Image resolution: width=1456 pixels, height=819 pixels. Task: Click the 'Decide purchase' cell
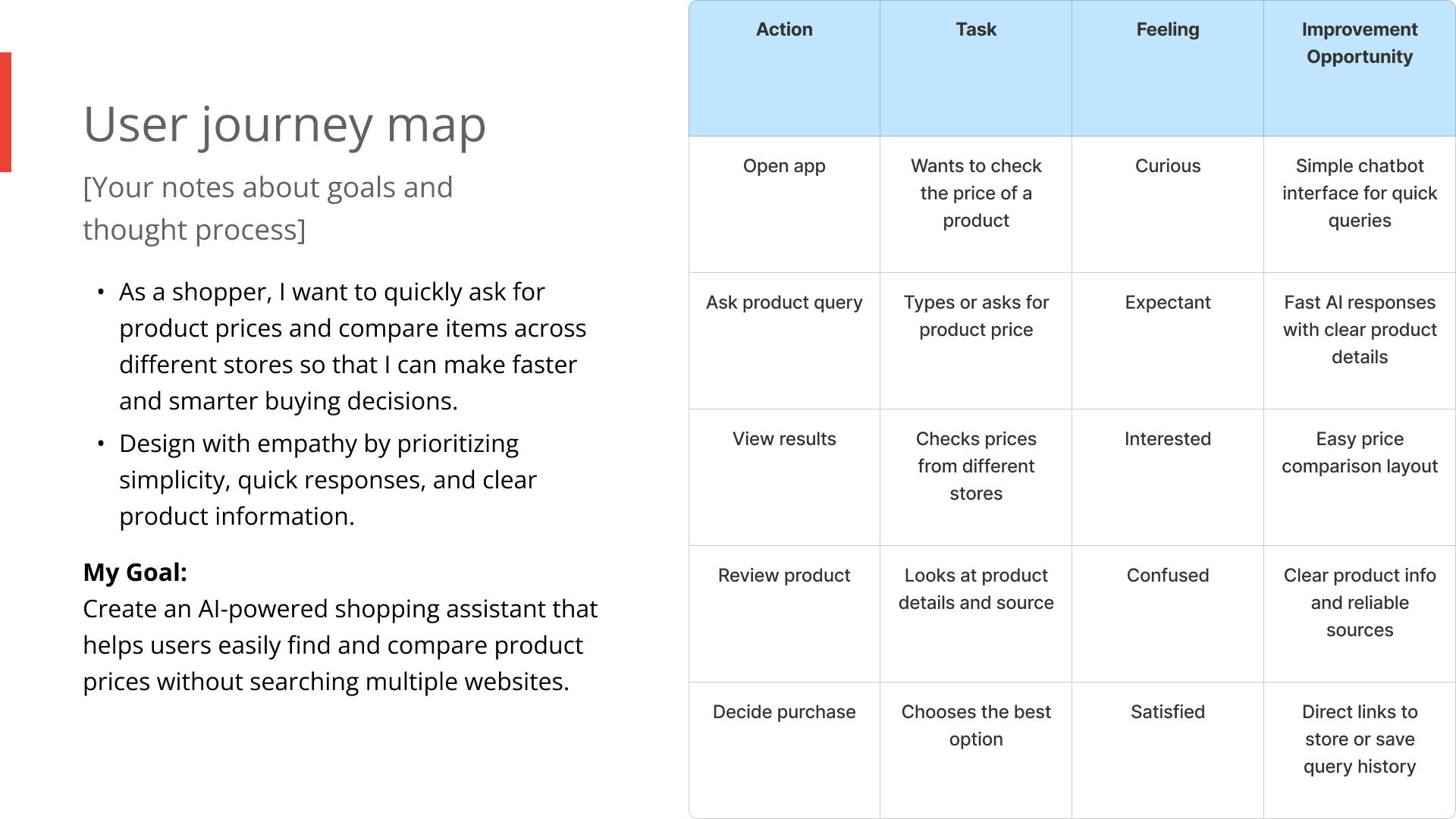(x=784, y=750)
